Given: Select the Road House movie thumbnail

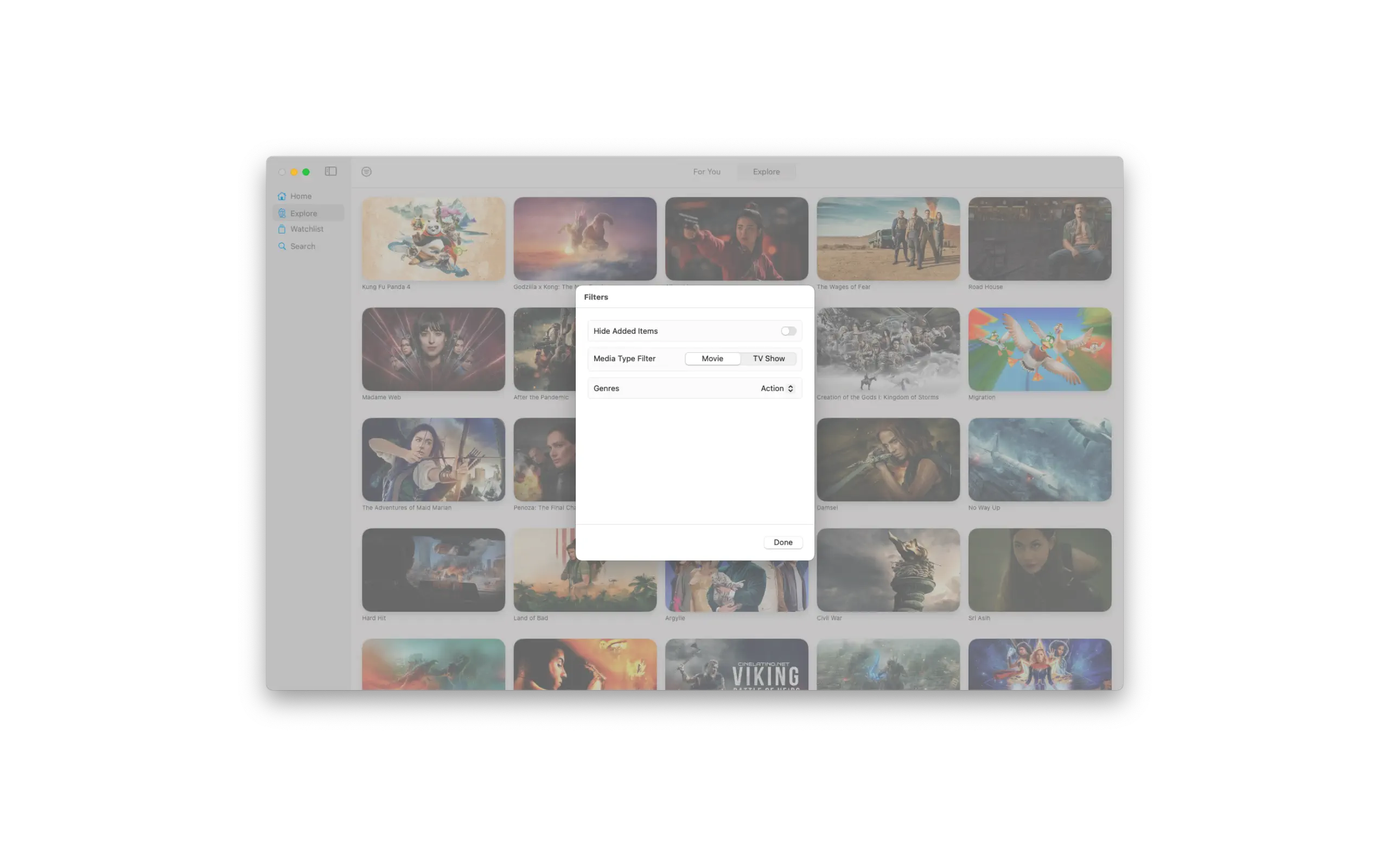Looking at the screenshot, I should click(x=1040, y=239).
